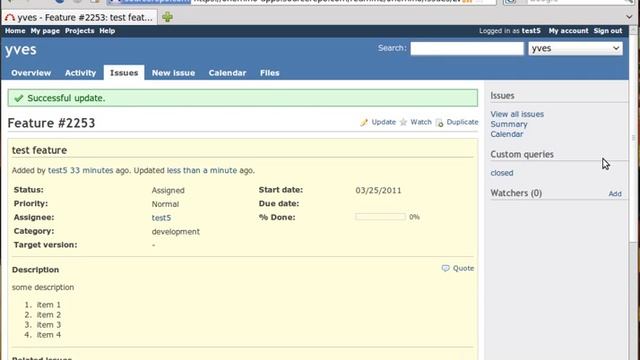This screenshot has height=360, width=640.
Task: Click the 'some description' text
Action: [x=43, y=287]
